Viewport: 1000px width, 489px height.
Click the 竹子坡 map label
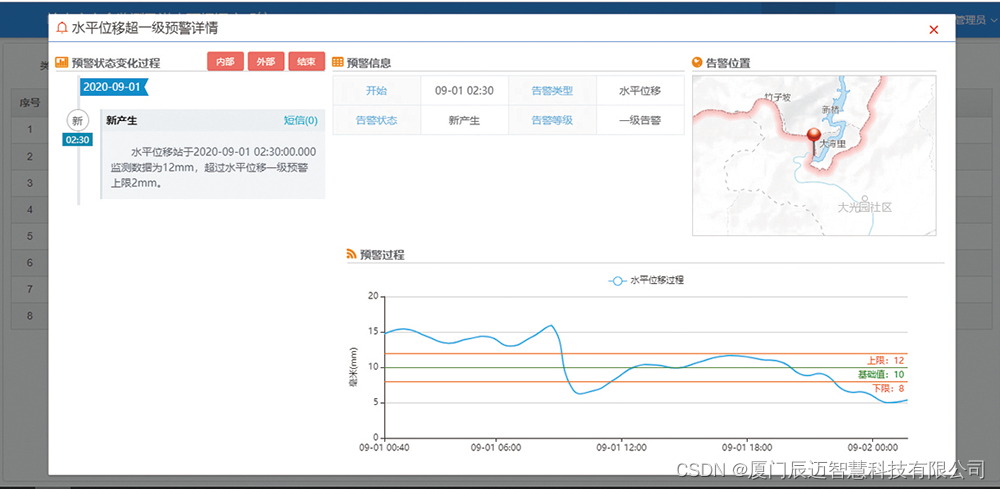tap(777, 97)
